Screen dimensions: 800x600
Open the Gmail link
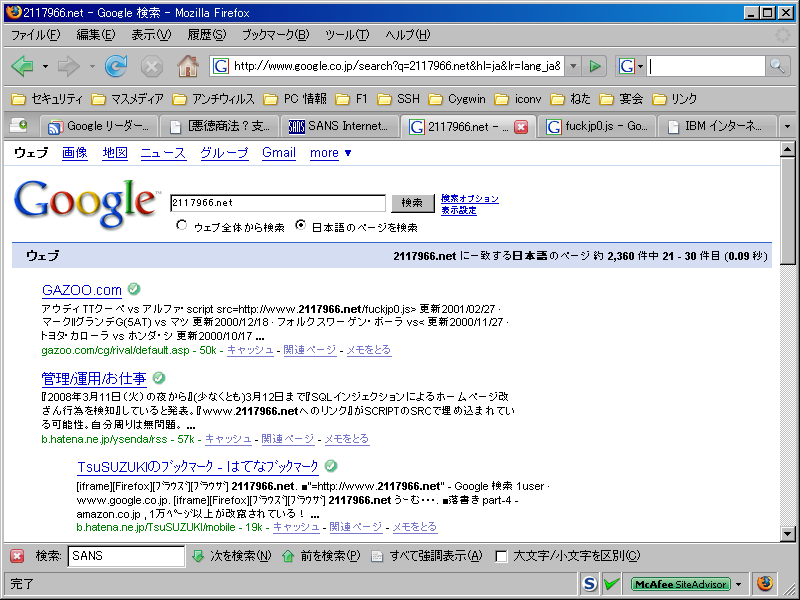point(279,153)
